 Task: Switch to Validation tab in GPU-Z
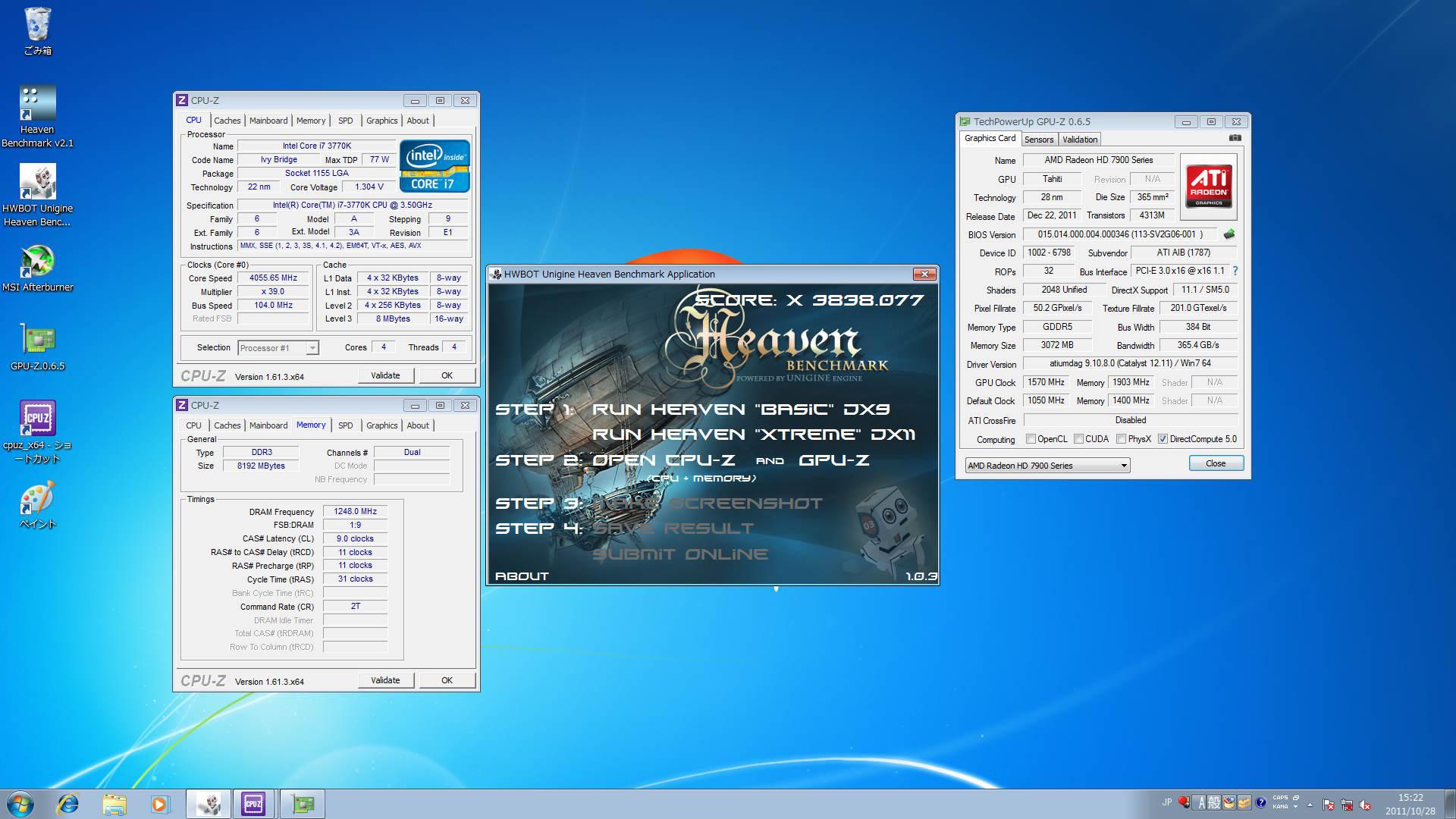point(1080,140)
